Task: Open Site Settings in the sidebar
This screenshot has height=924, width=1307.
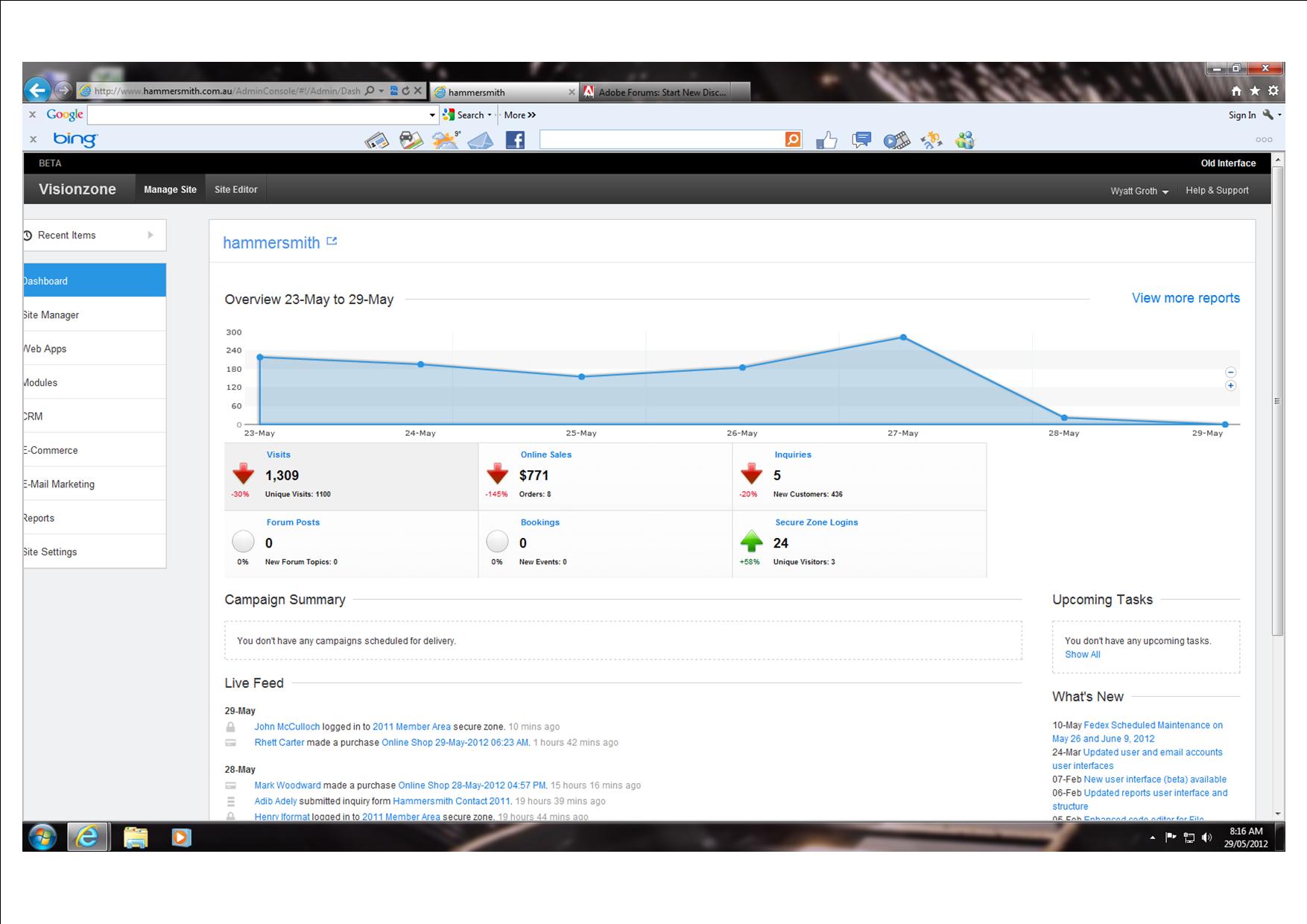Action: [x=95, y=551]
